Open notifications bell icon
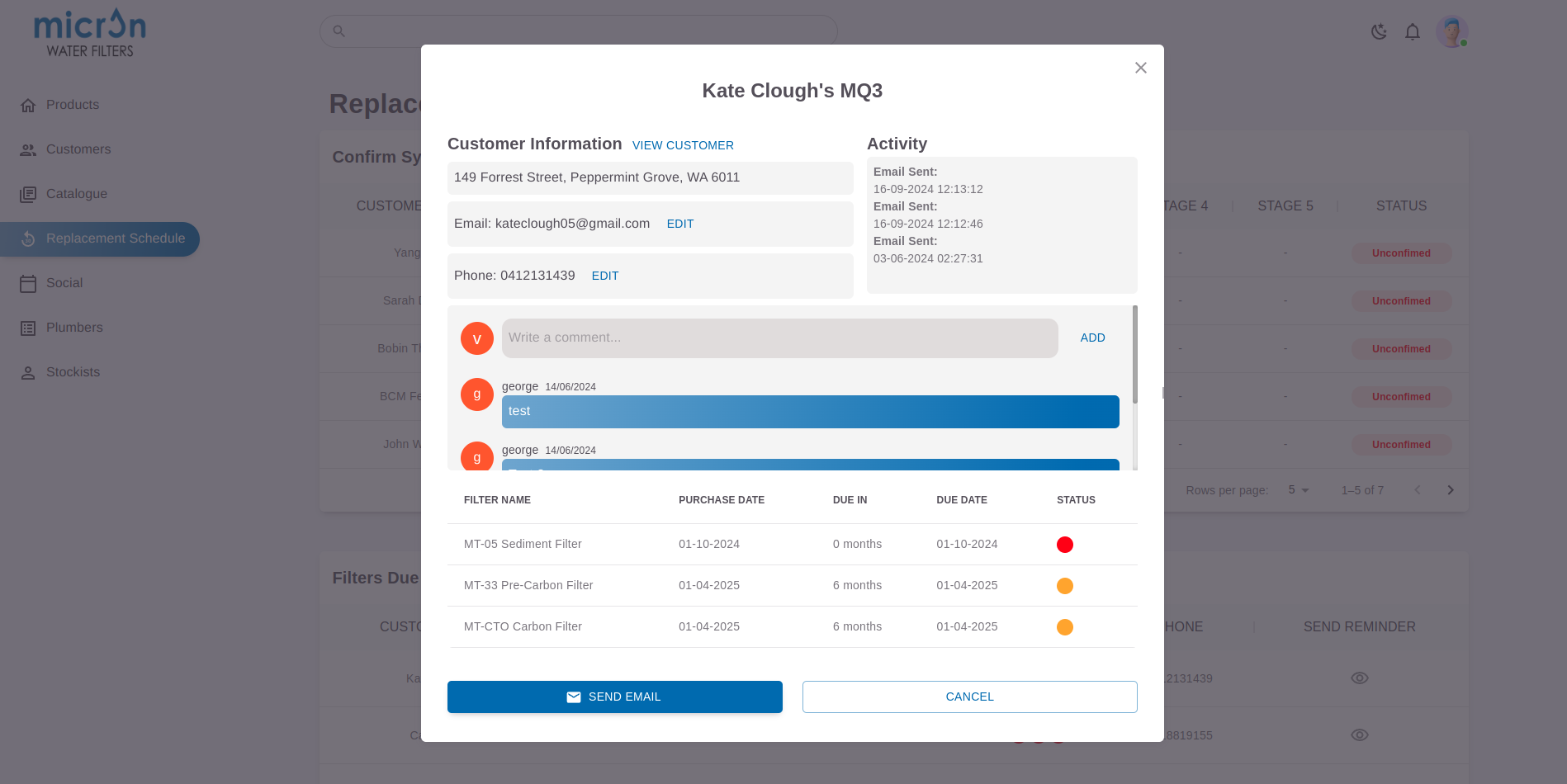 click(1412, 32)
